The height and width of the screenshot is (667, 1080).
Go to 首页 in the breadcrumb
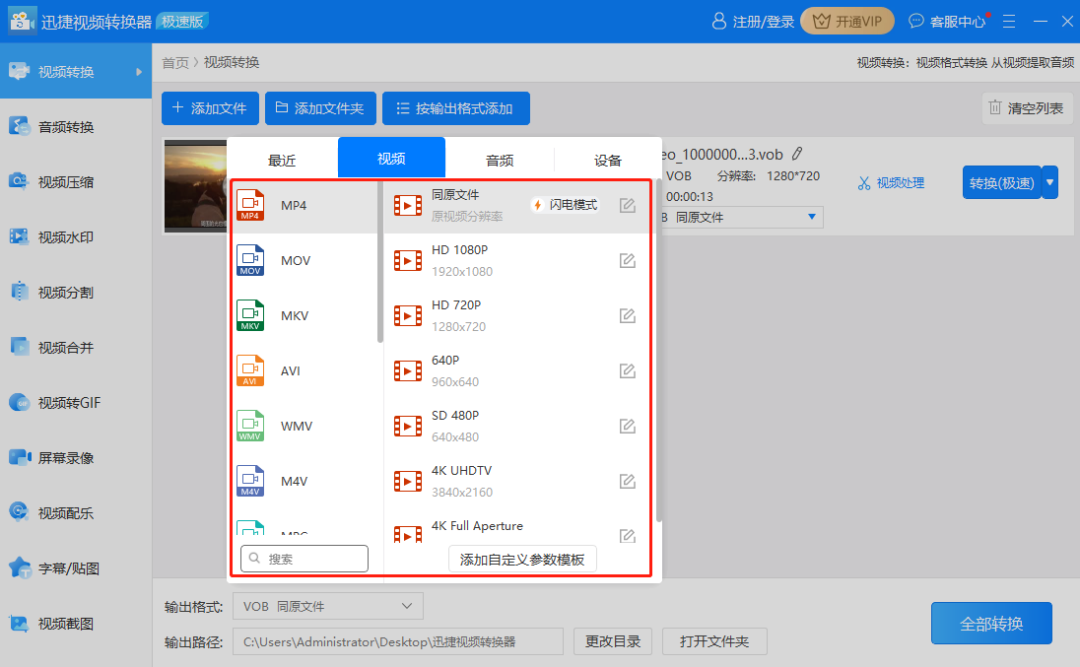point(175,63)
